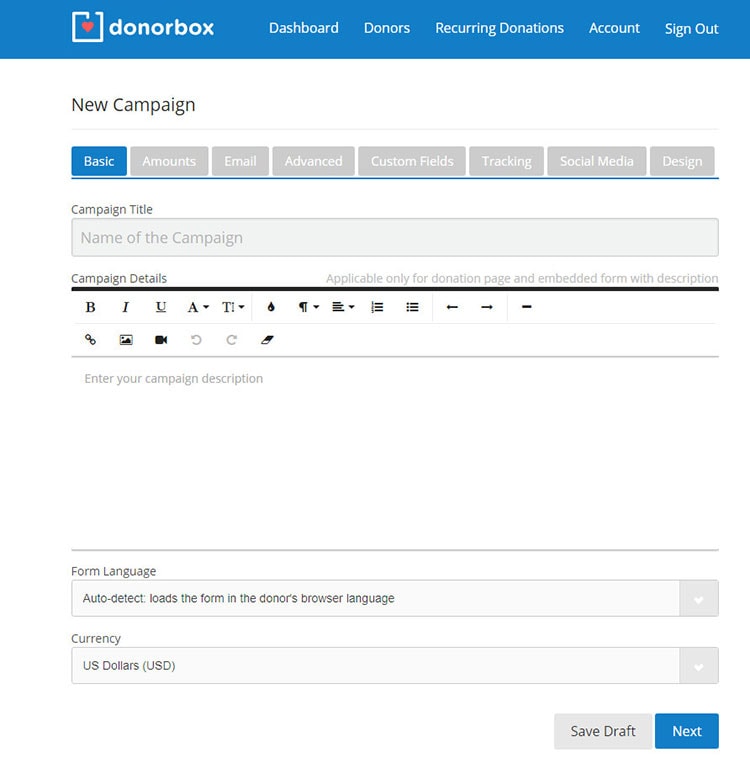
Task: Switch to the Amounts tab
Action: (169, 161)
